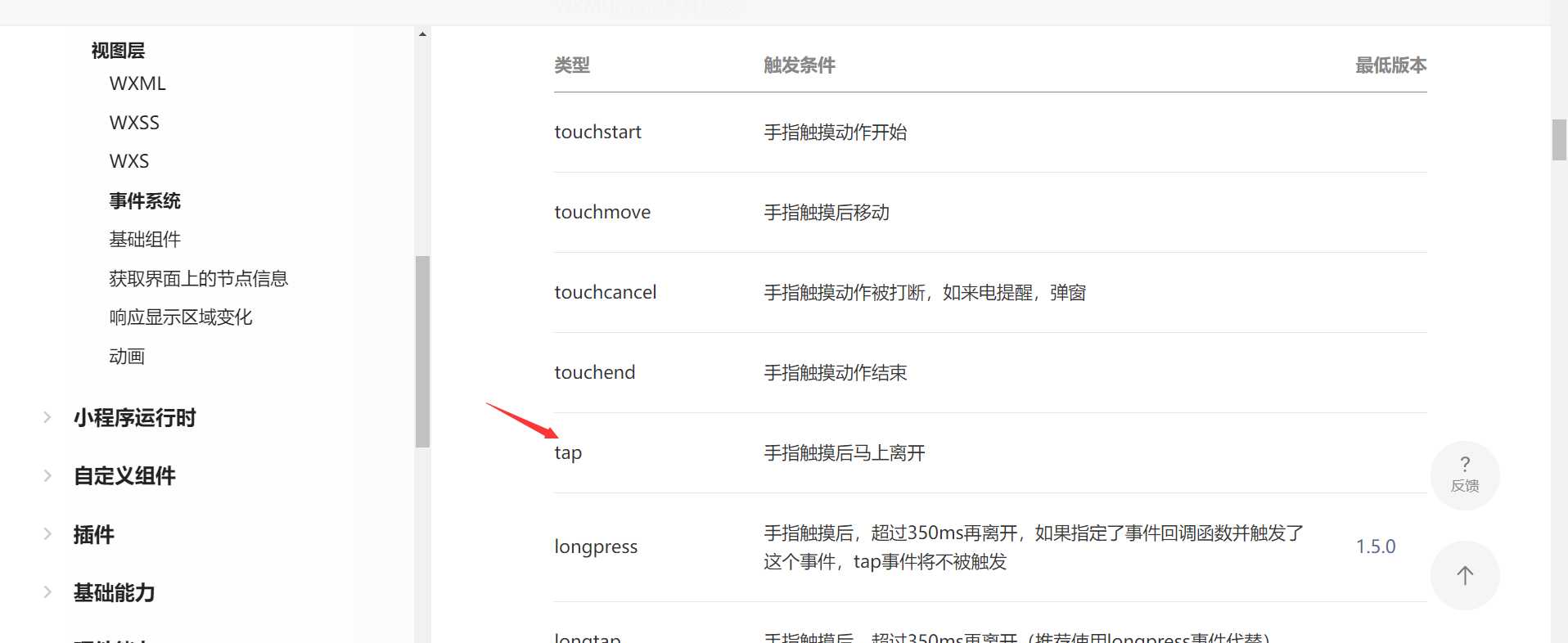Click the page's main scrollbar thumb
The height and width of the screenshot is (643, 1568).
1559,140
